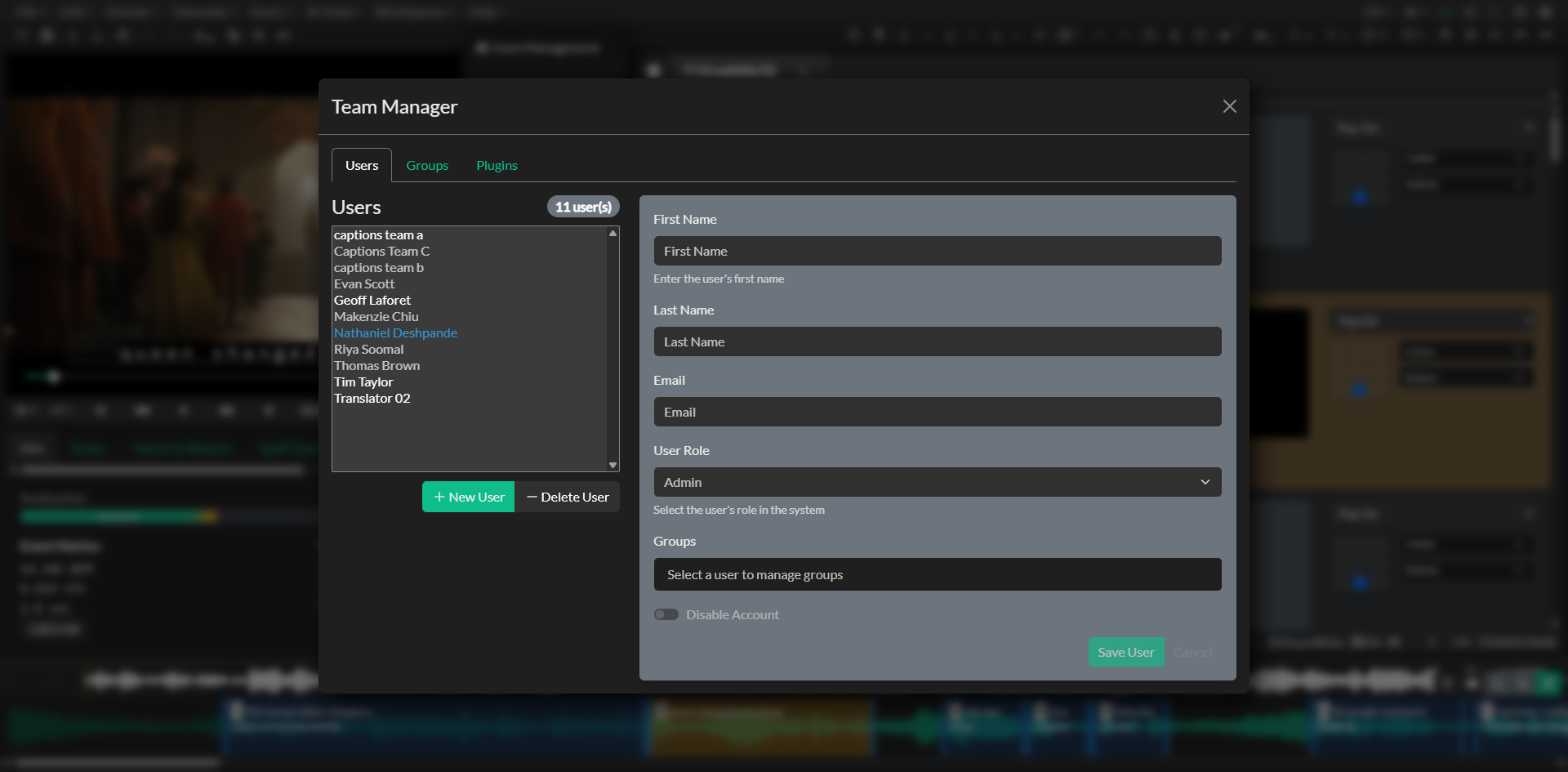1568x772 pixels.
Task: Click the Select a user to manage groups field
Action: pyautogui.click(x=937, y=574)
